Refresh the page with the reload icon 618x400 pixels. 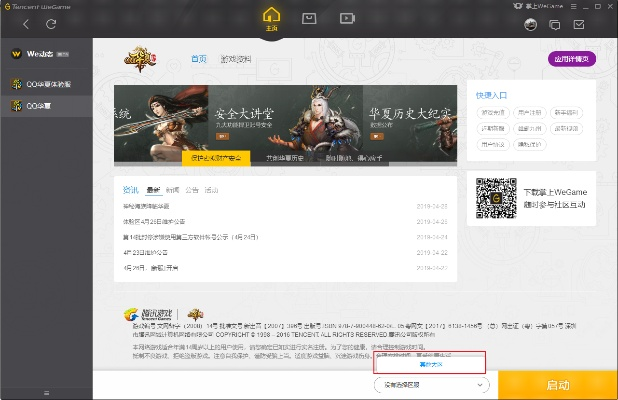point(51,24)
